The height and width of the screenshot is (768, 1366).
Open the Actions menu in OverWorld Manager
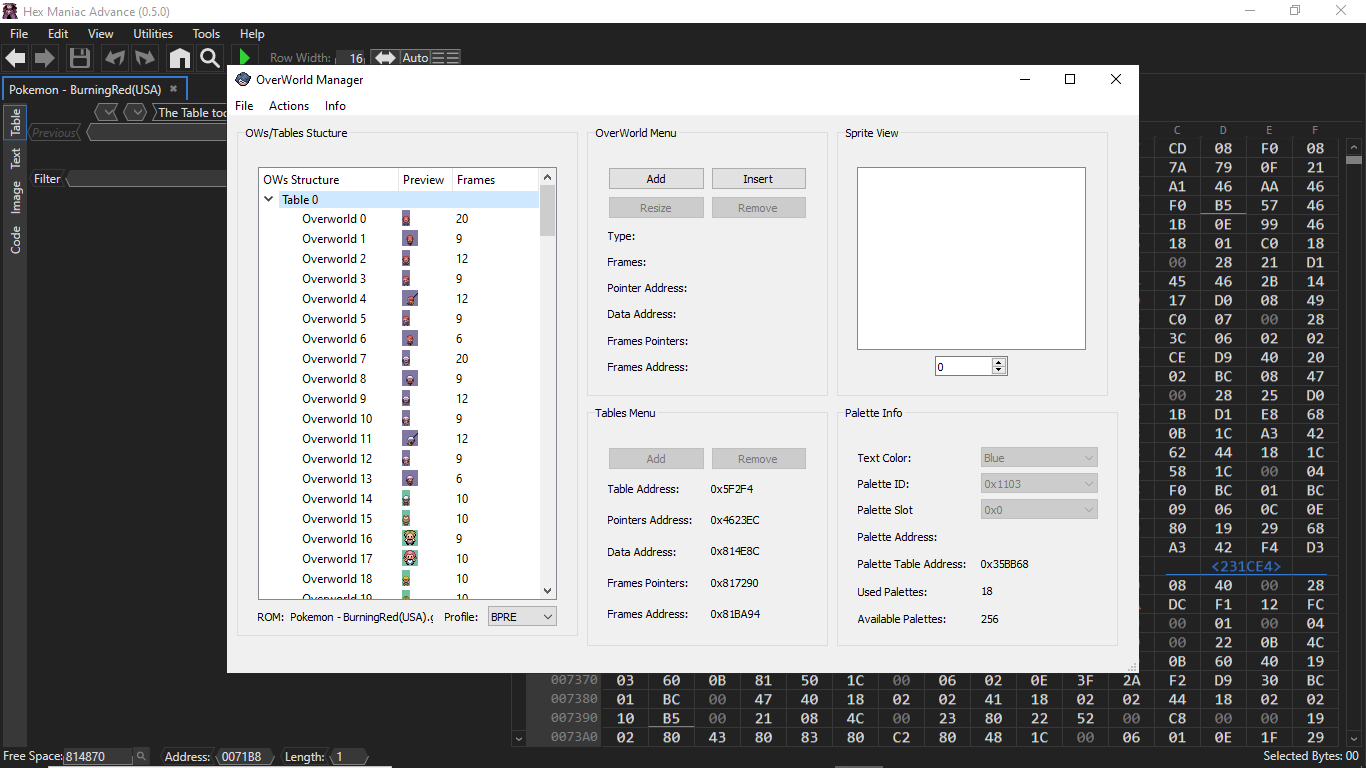(289, 106)
